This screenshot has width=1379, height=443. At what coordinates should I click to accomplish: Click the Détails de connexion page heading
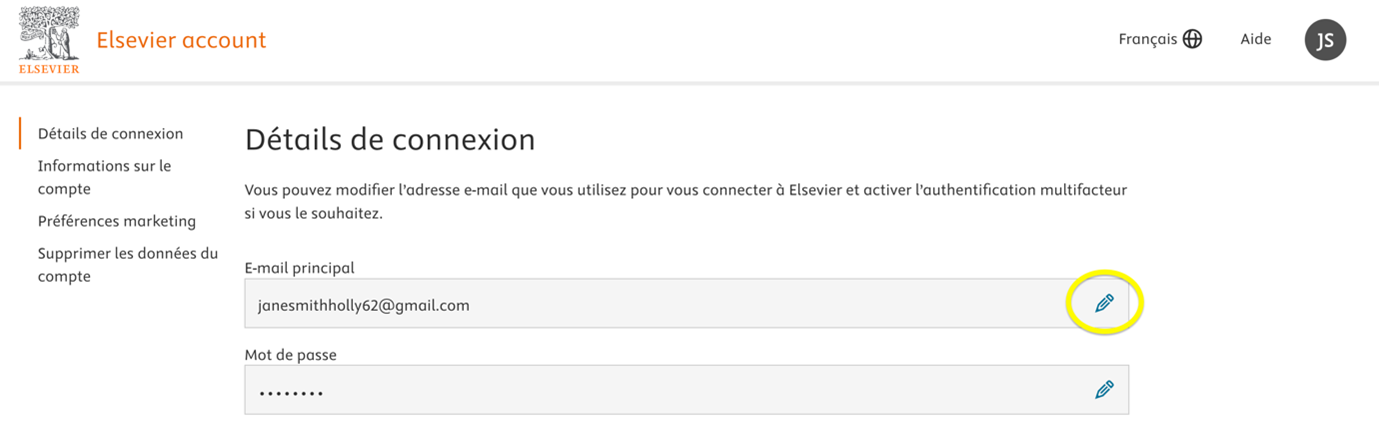coord(389,139)
